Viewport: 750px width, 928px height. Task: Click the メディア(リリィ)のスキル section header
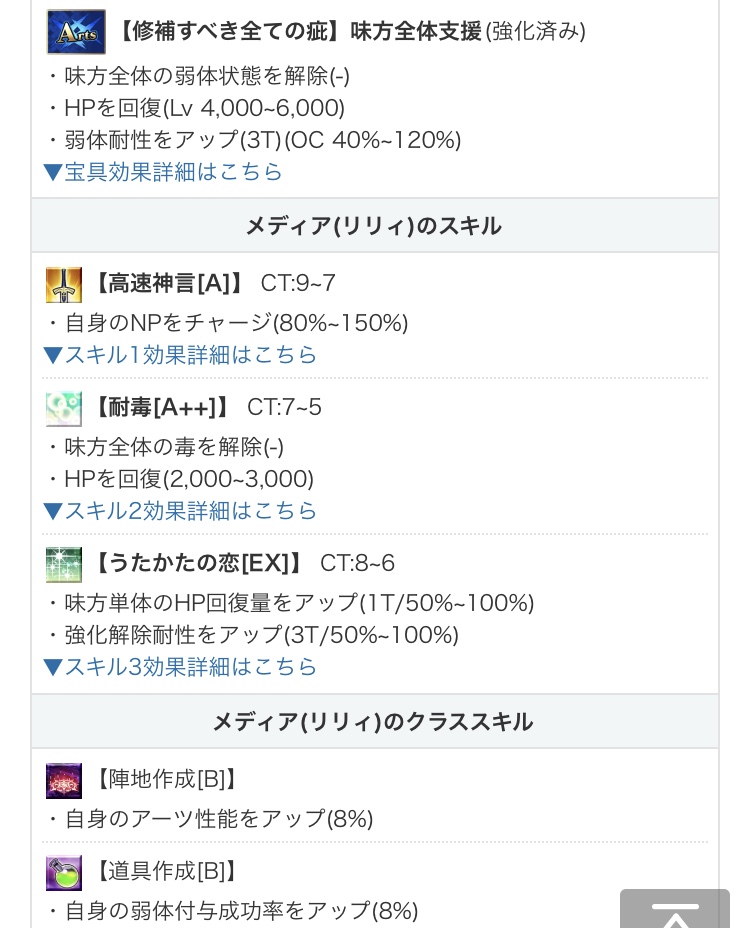374,226
